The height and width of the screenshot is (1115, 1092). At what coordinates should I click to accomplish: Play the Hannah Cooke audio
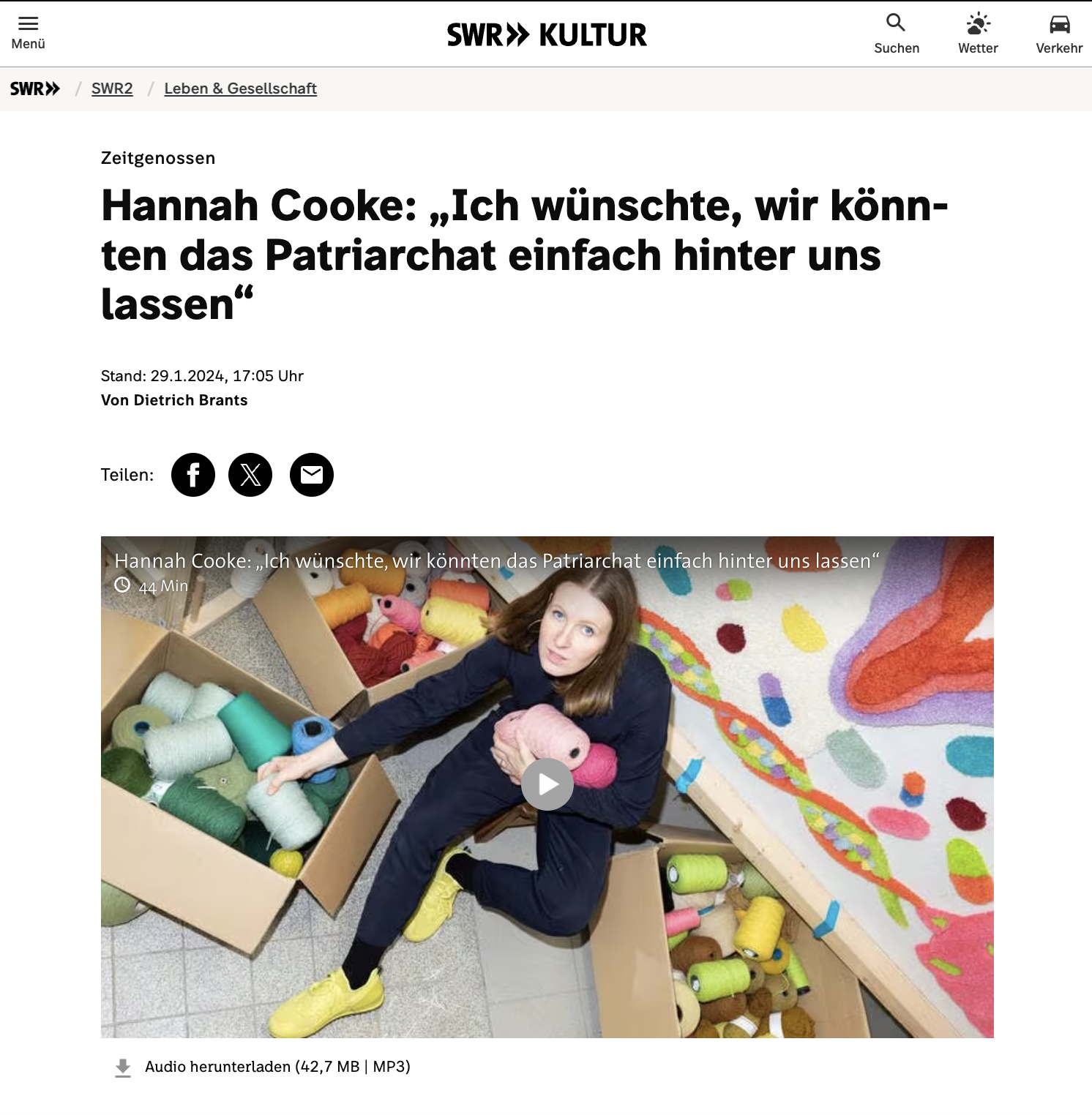coord(547,784)
